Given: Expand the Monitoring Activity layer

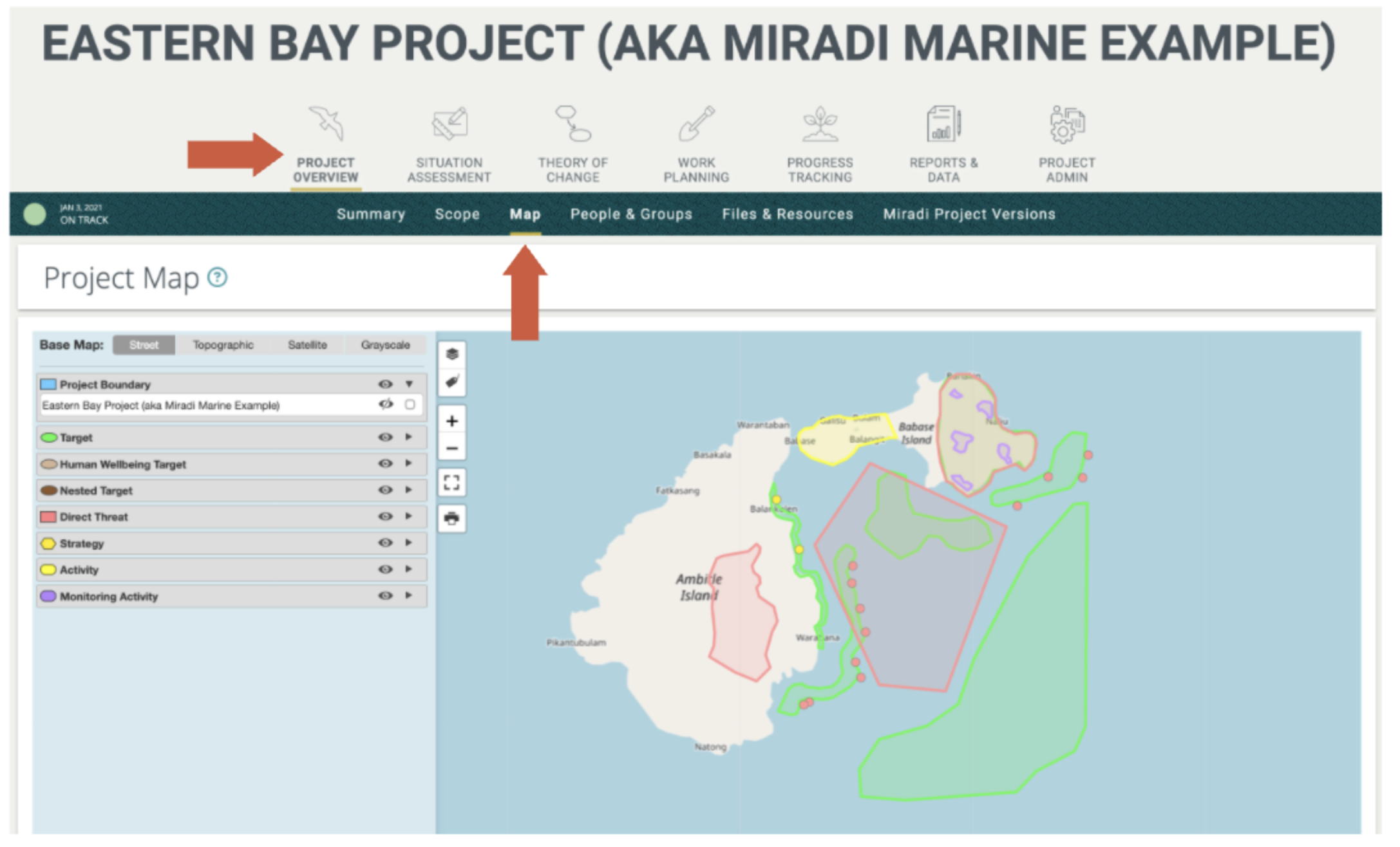Looking at the screenshot, I should (408, 596).
